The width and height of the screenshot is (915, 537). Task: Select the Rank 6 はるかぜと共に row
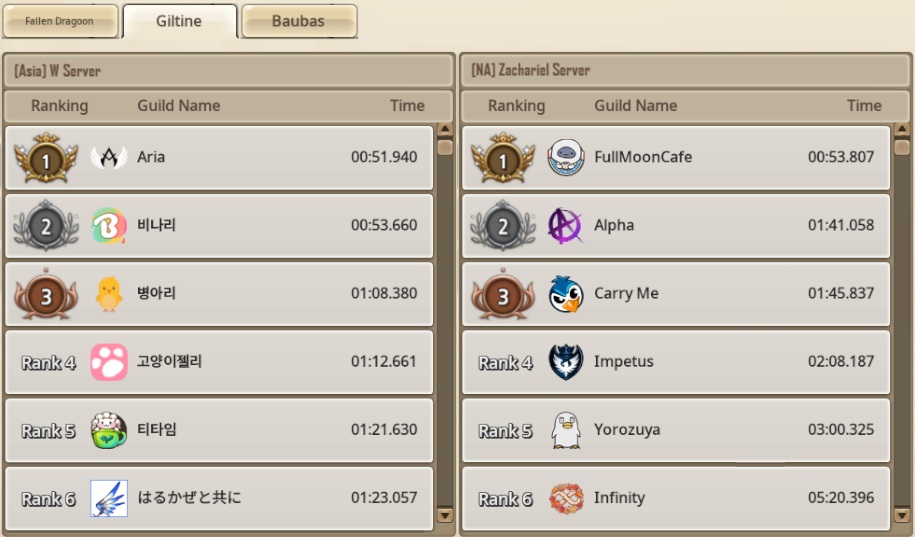coord(219,498)
